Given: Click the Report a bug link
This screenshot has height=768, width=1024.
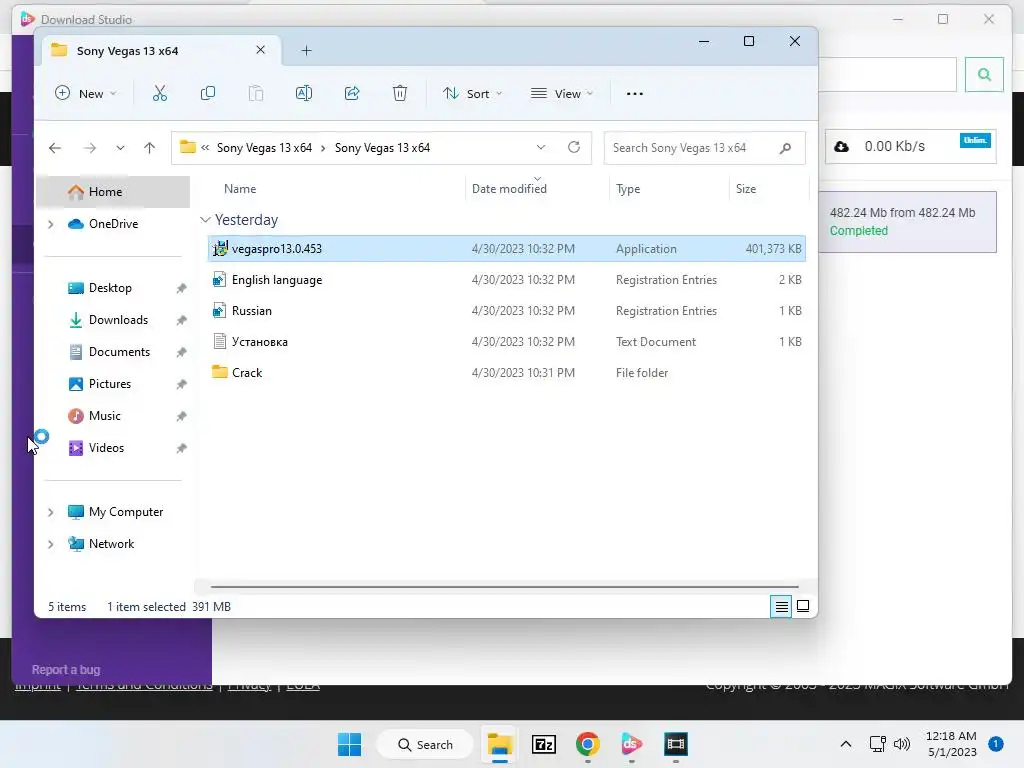Looking at the screenshot, I should point(66,670).
